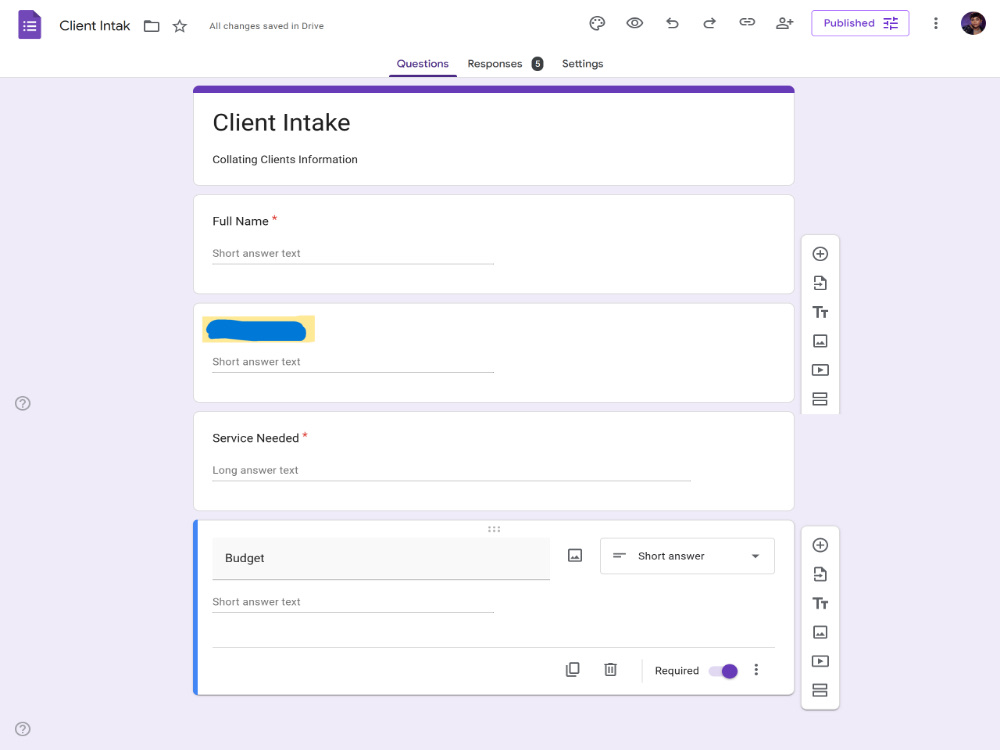Add collaborators icon
Image resolution: width=1000 pixels, height=750 pixels.
click(784, 24)
